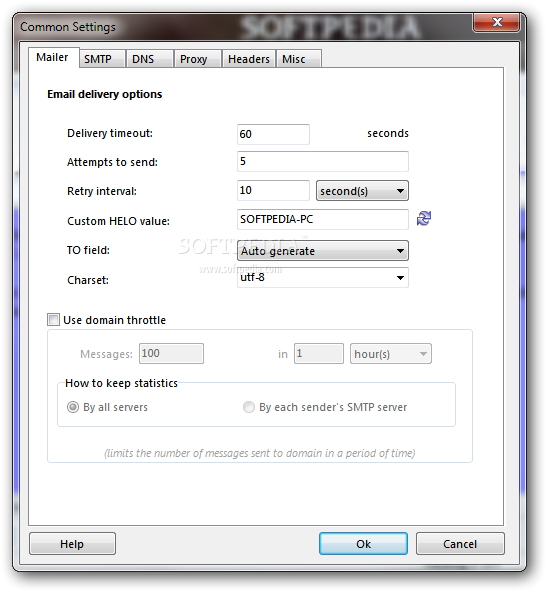The height and width of the screenshot is (592, 547).
Task: Switch to the DNS tab
Action: [x=149, y=59]
